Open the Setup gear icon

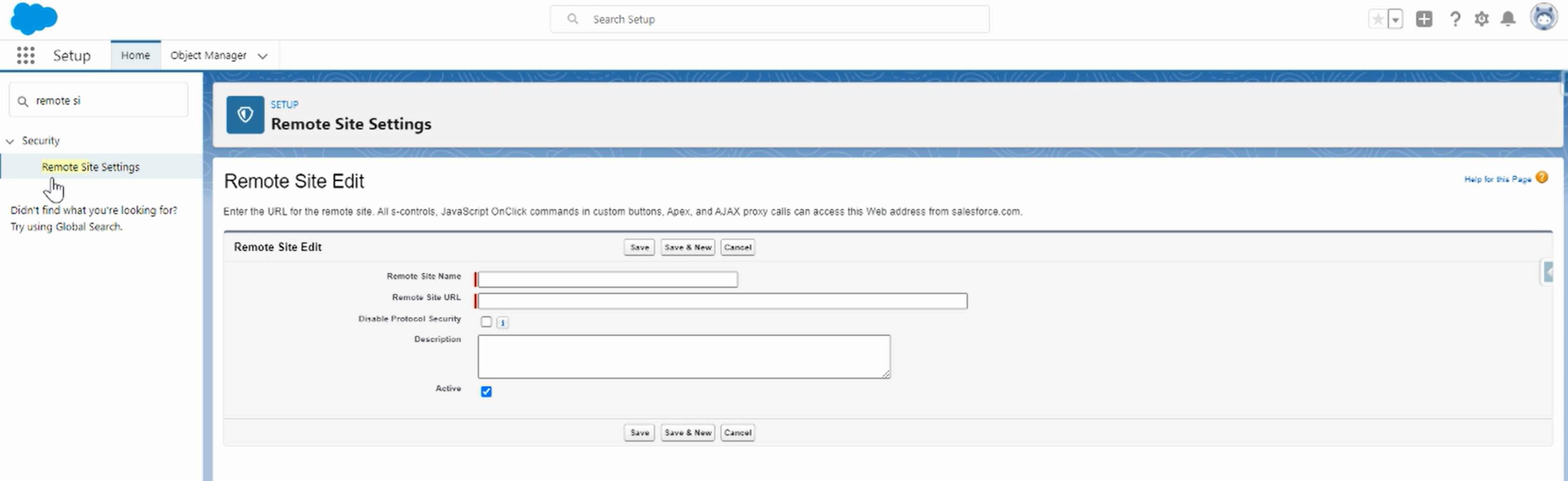(x=1481, y=19)
